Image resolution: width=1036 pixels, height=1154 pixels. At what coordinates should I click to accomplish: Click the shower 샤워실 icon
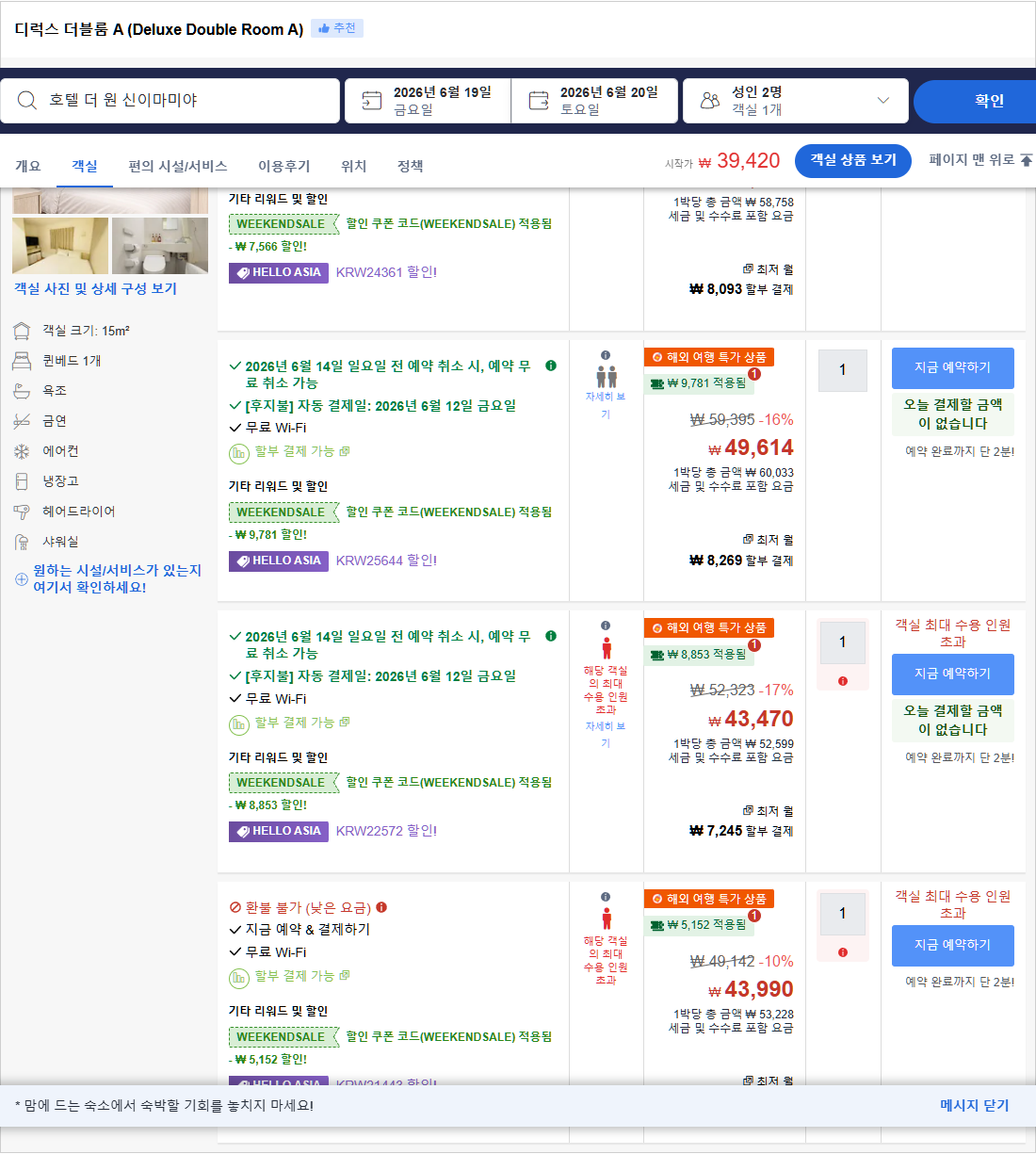[x=22, y=542]
